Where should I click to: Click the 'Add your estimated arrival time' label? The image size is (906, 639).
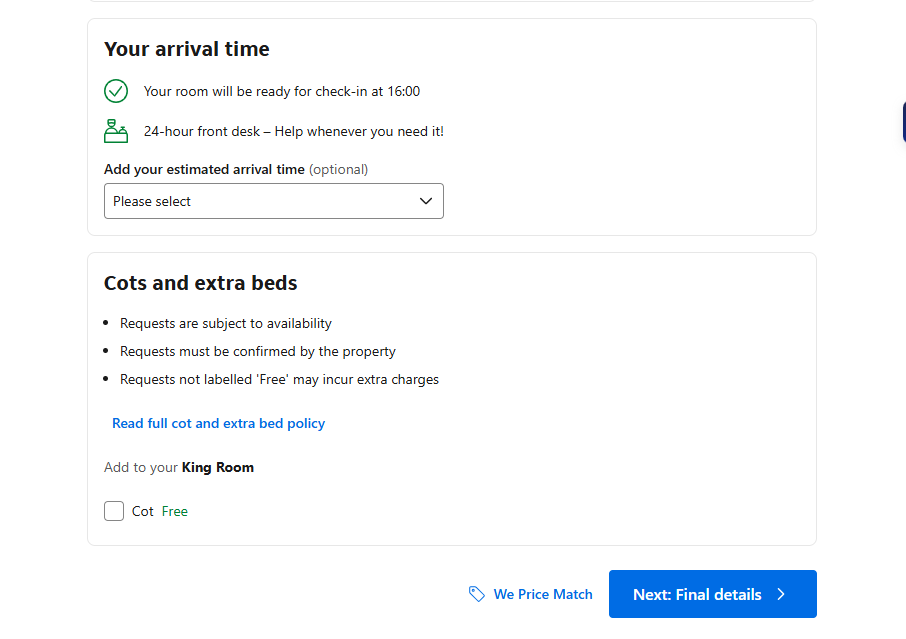pos(204,169)
